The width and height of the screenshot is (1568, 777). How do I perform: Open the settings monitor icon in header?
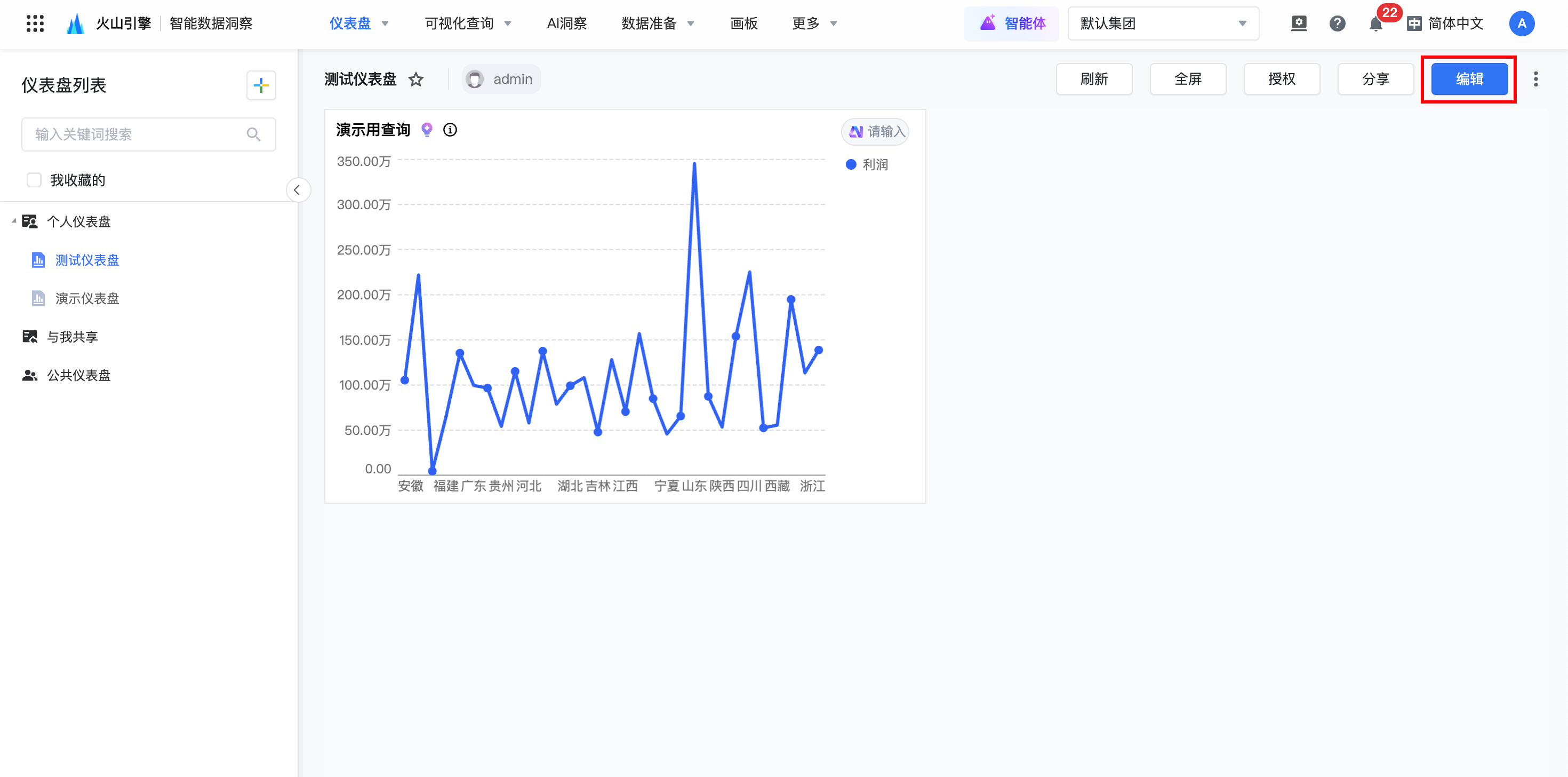(1298, 24)
